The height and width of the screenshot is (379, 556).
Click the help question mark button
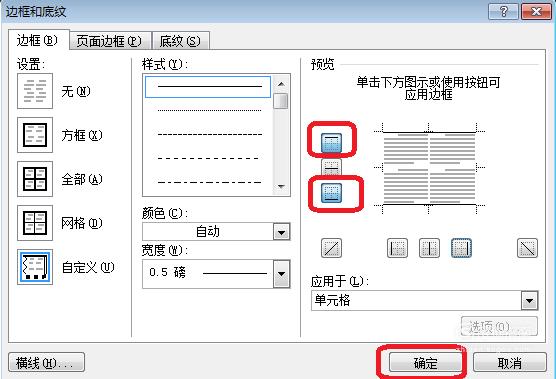coord(504,12)
